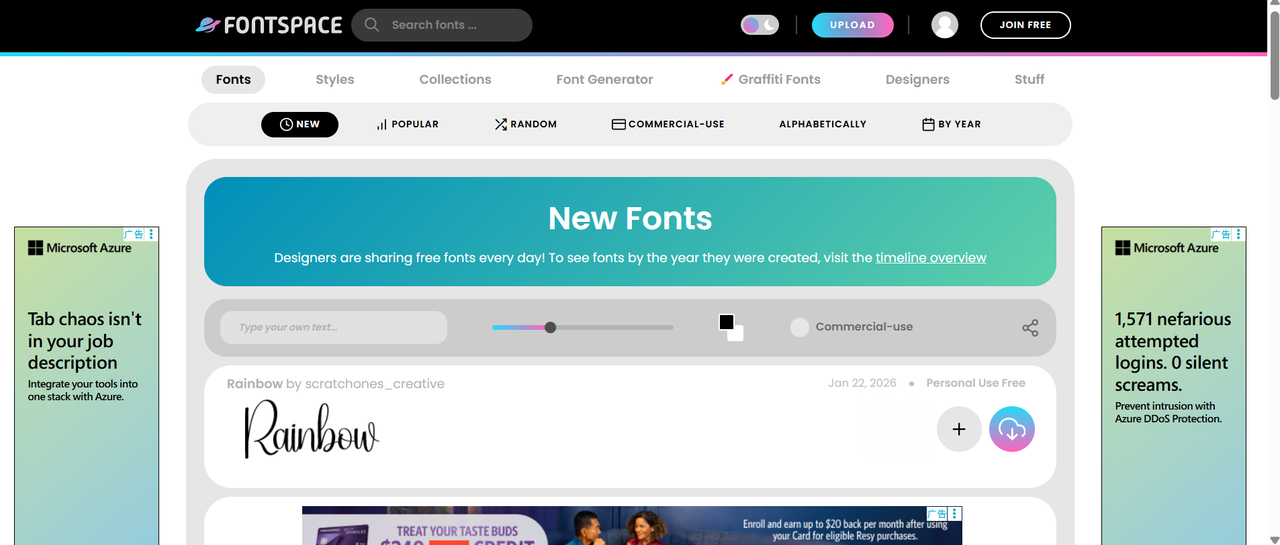The image size is (1280, 545).
Task: Click the Join Free button
Action: (1025, 25)
